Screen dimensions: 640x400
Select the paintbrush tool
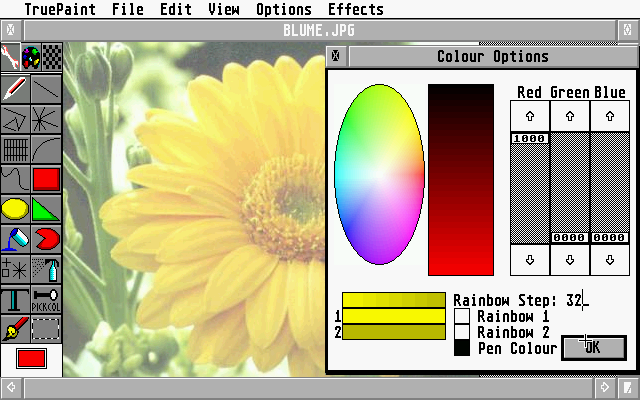click(16, 329)
